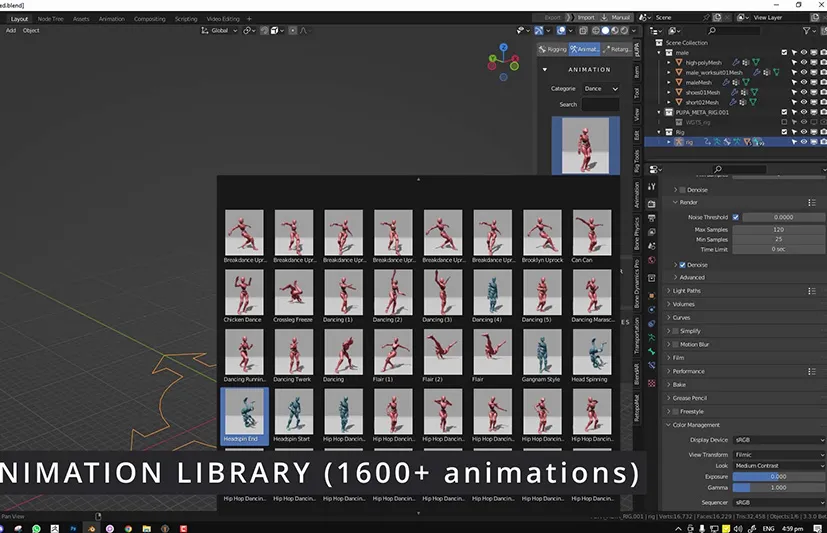Open the Texture properties checker icon
Screen dimensions: 827x533
[x=652, y=383]
